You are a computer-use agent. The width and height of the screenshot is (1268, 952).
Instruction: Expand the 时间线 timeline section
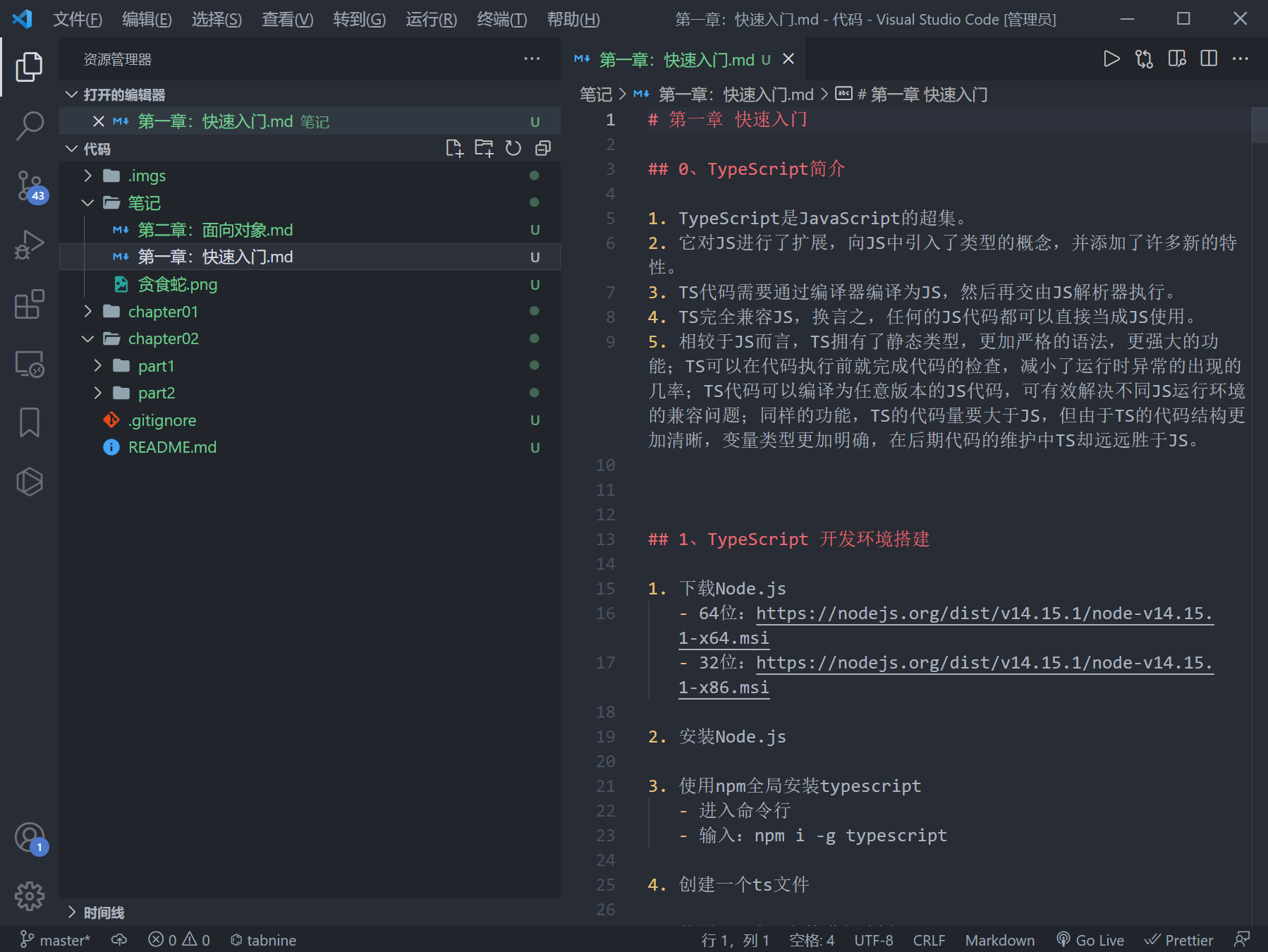click(310, 913)
